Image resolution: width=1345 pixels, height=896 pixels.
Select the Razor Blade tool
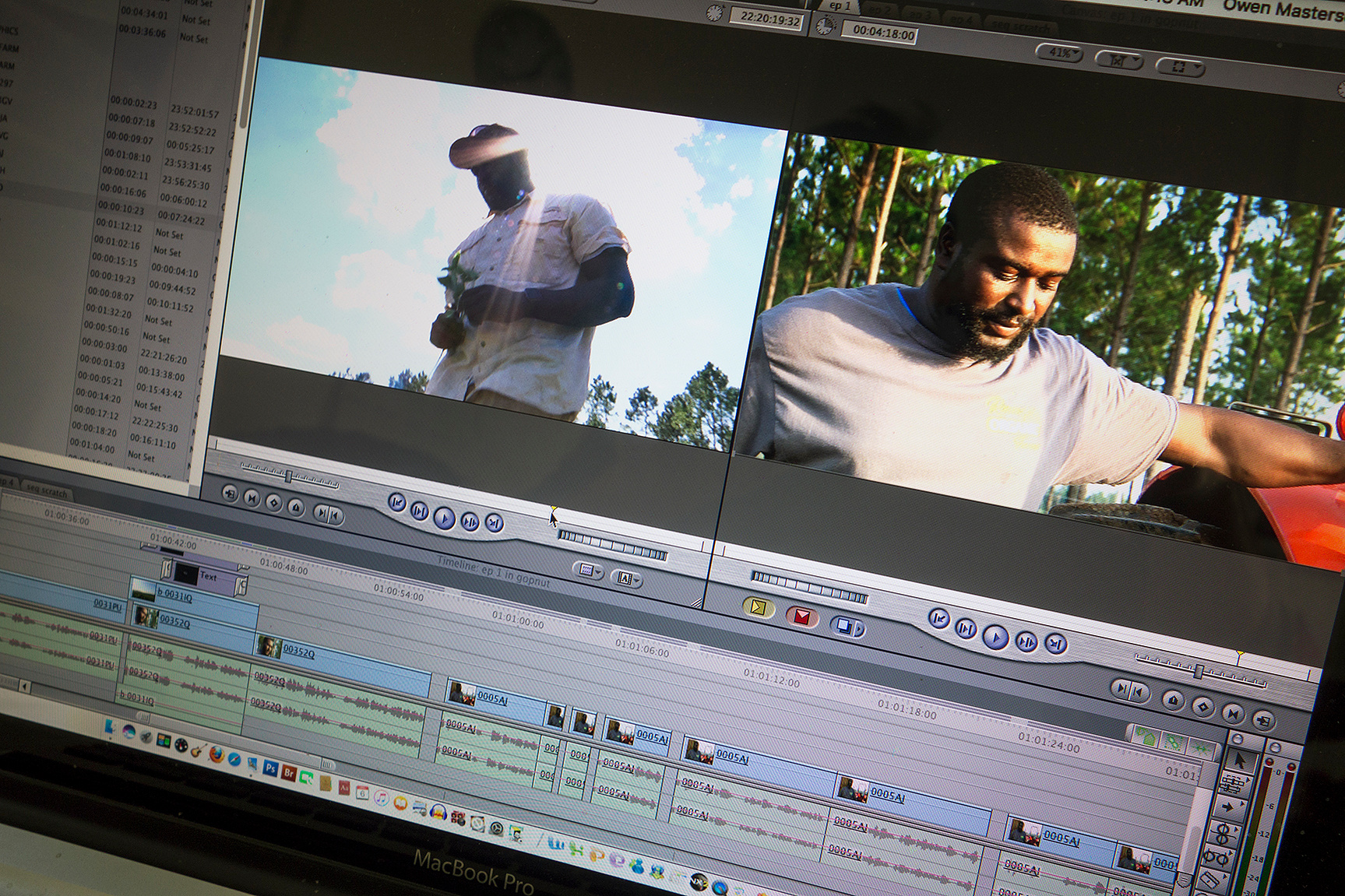pyautogui.click(x=1213, y=880)
